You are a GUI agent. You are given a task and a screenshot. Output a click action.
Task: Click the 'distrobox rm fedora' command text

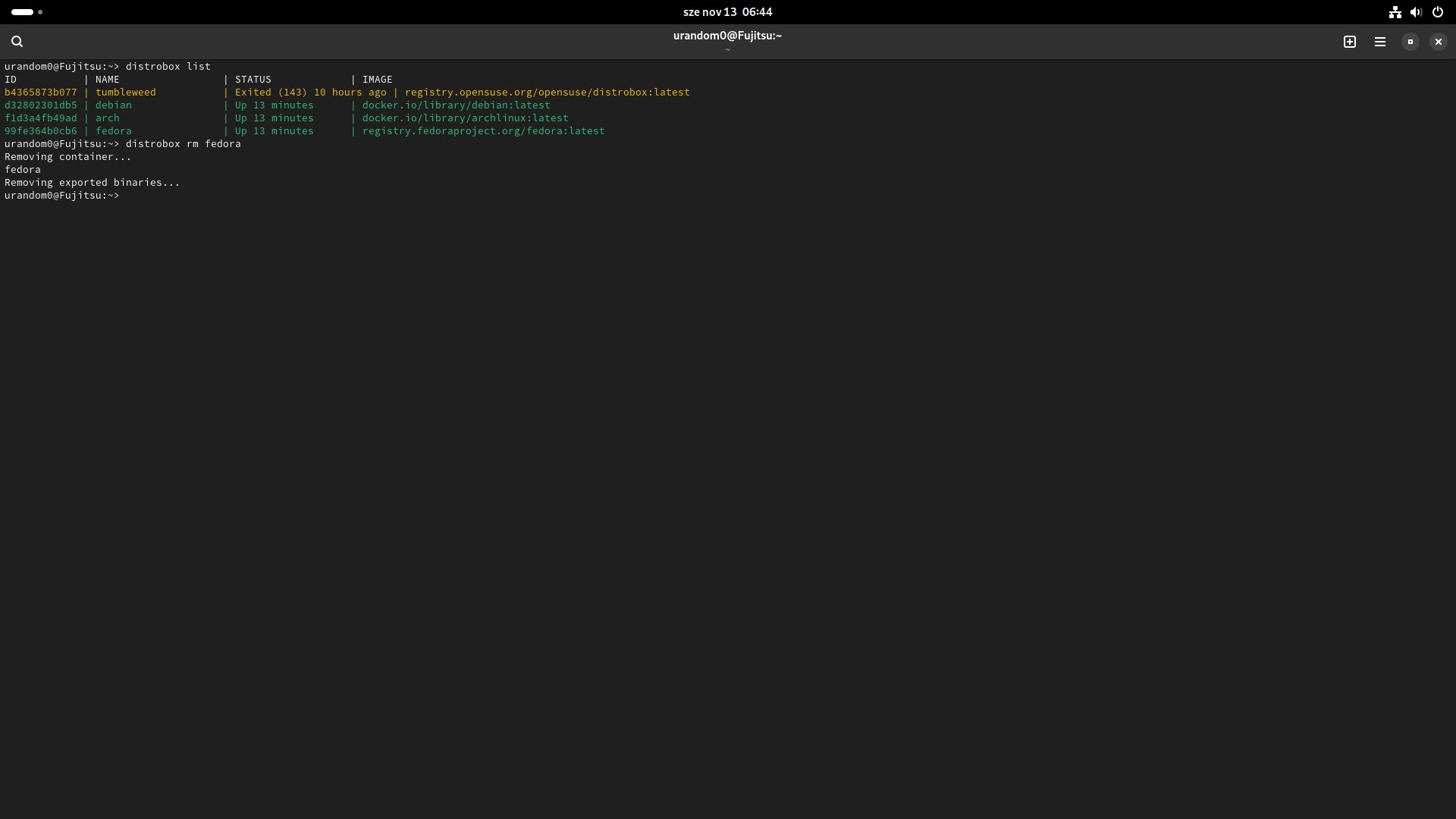point(184,144)
